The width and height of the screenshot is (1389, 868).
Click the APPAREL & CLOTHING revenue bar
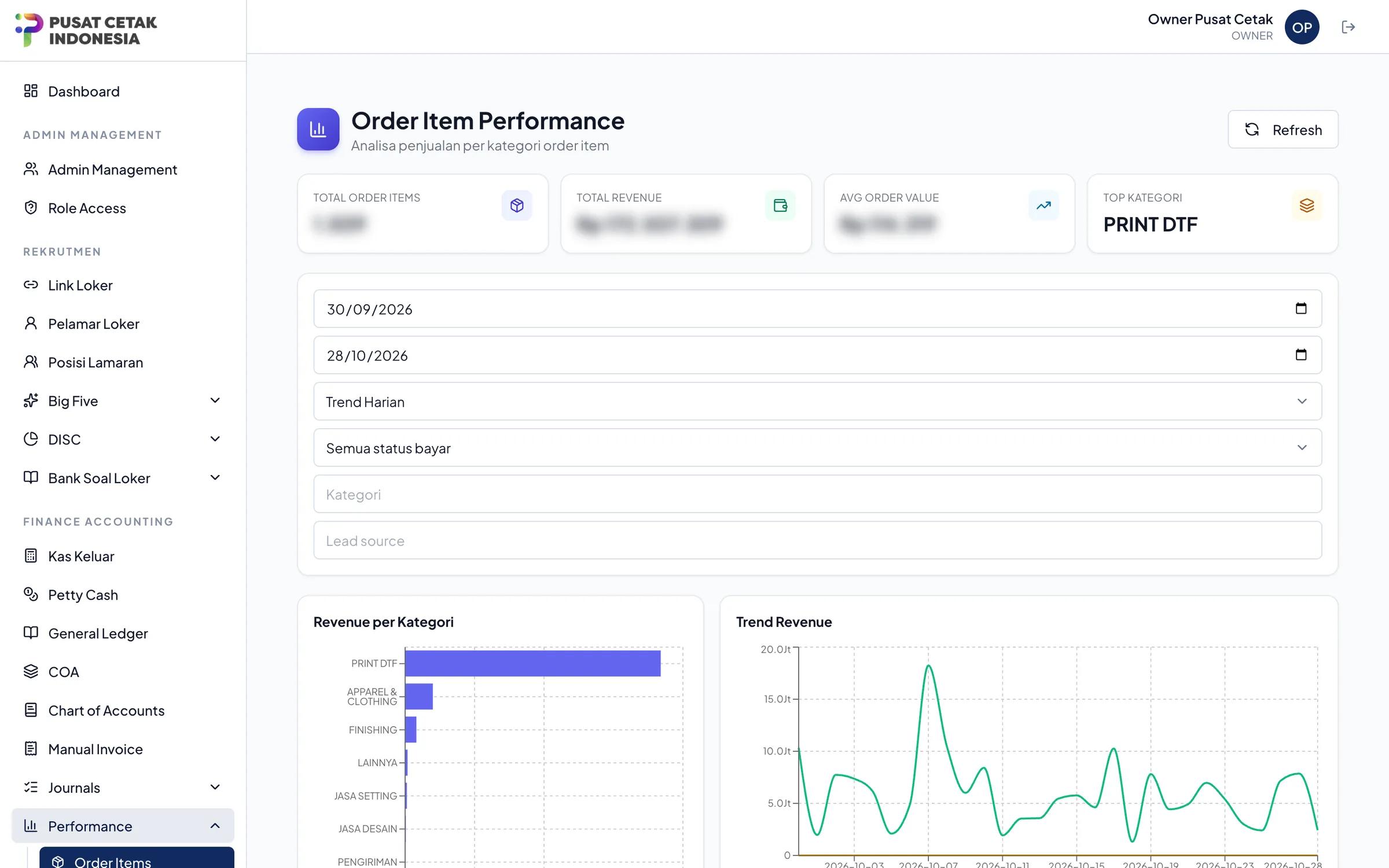click(419, 697)
